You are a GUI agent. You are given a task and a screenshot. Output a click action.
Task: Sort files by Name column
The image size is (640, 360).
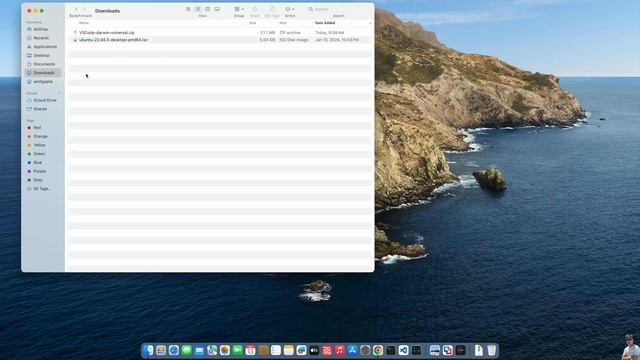click(x=84, y=23)
